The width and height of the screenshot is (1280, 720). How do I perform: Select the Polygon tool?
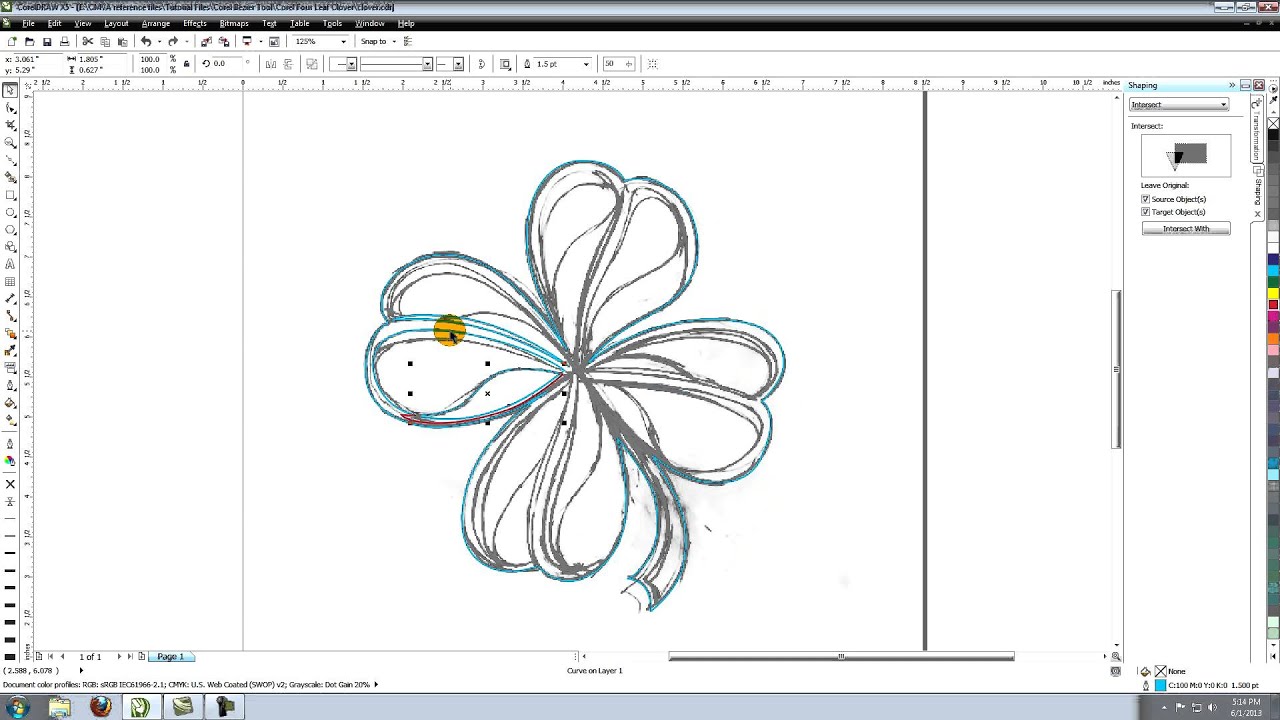[x=11, y=230]
